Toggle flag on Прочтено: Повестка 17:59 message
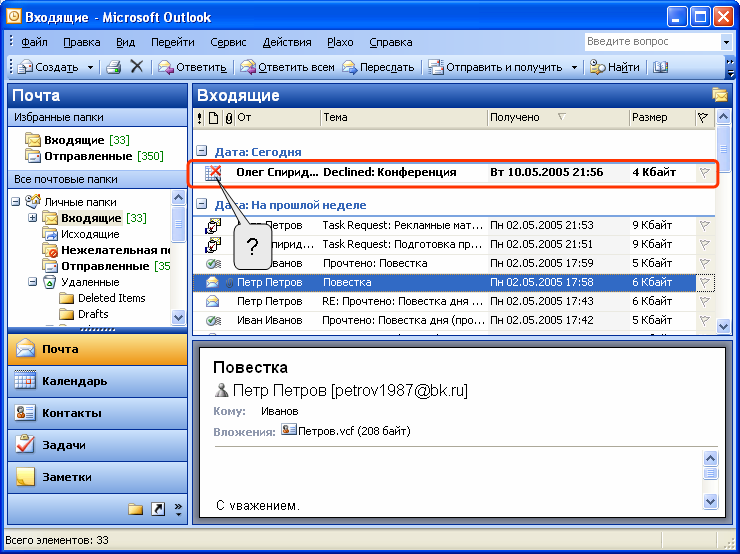The image size is (740, 554). coord(705,263)
